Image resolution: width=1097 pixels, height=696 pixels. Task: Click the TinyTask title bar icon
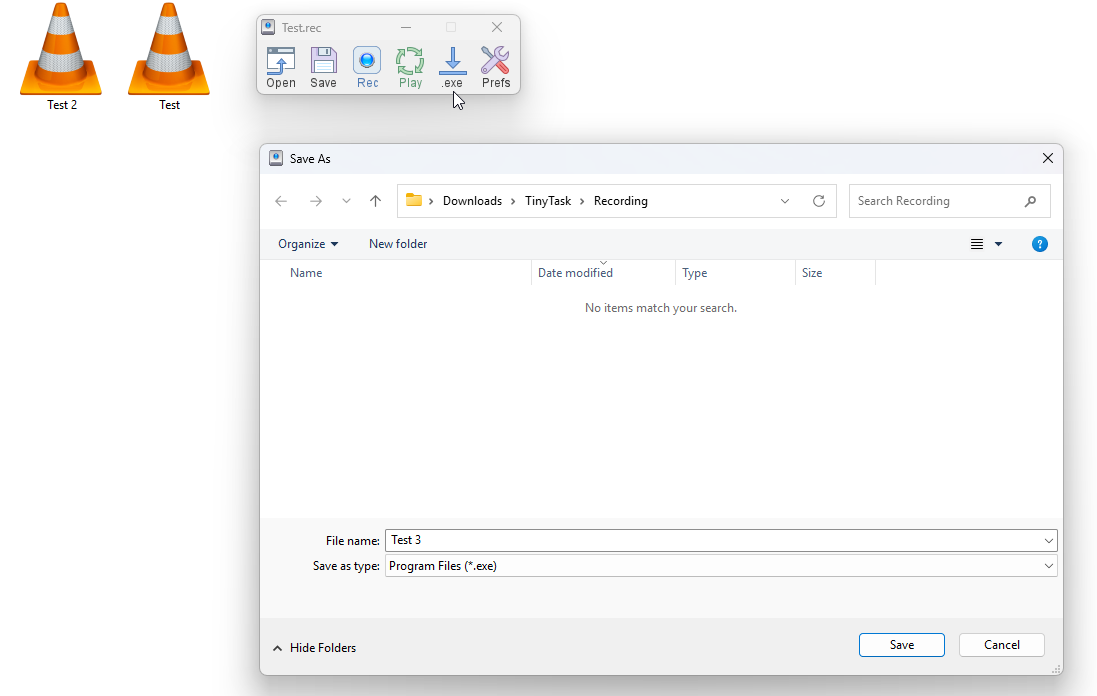268,27
